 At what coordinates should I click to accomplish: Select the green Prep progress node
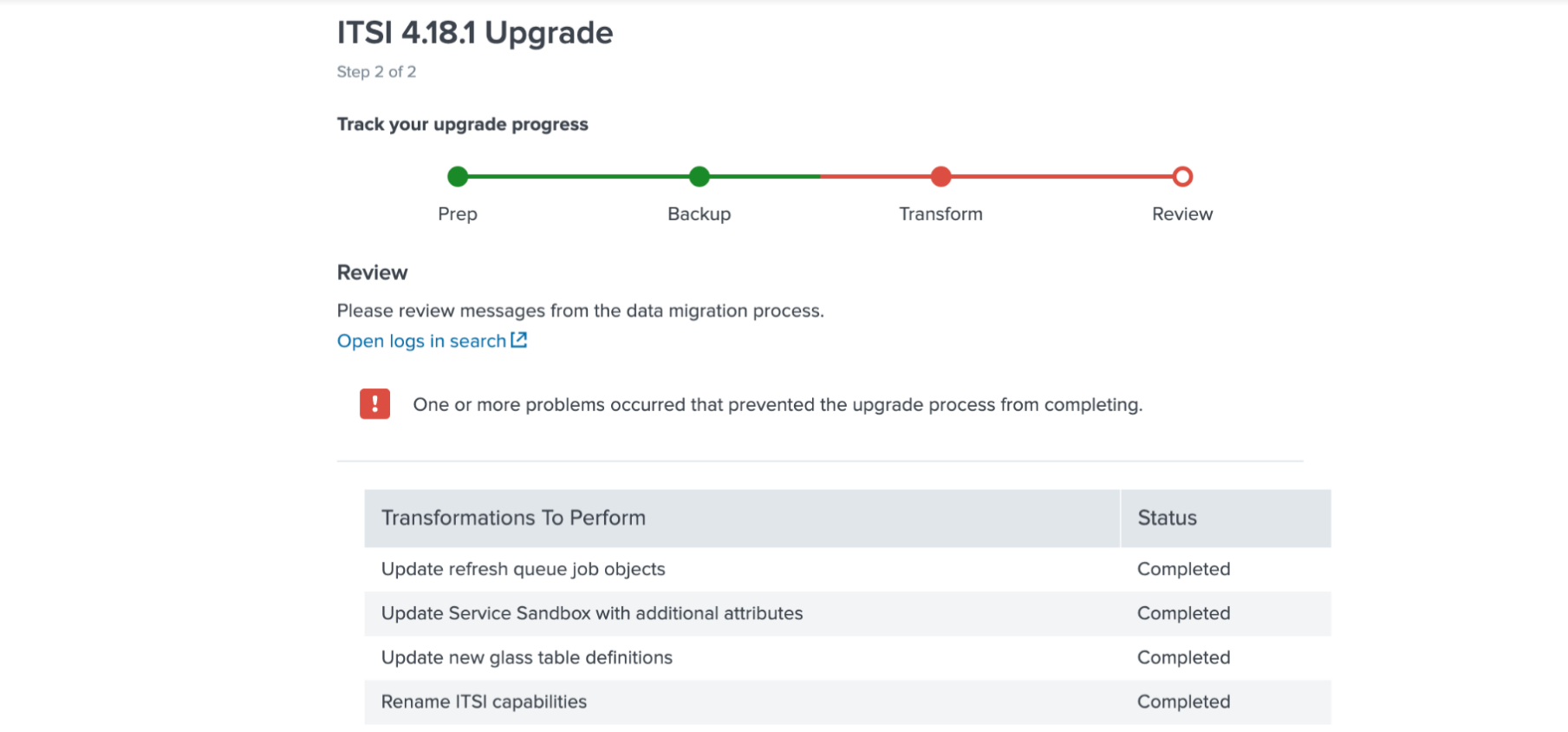point(458,176)
